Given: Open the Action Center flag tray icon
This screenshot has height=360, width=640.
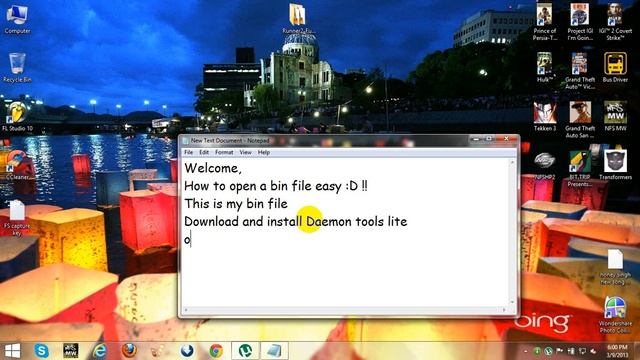Looking at the screenshot, I should (x=559, y=351).
